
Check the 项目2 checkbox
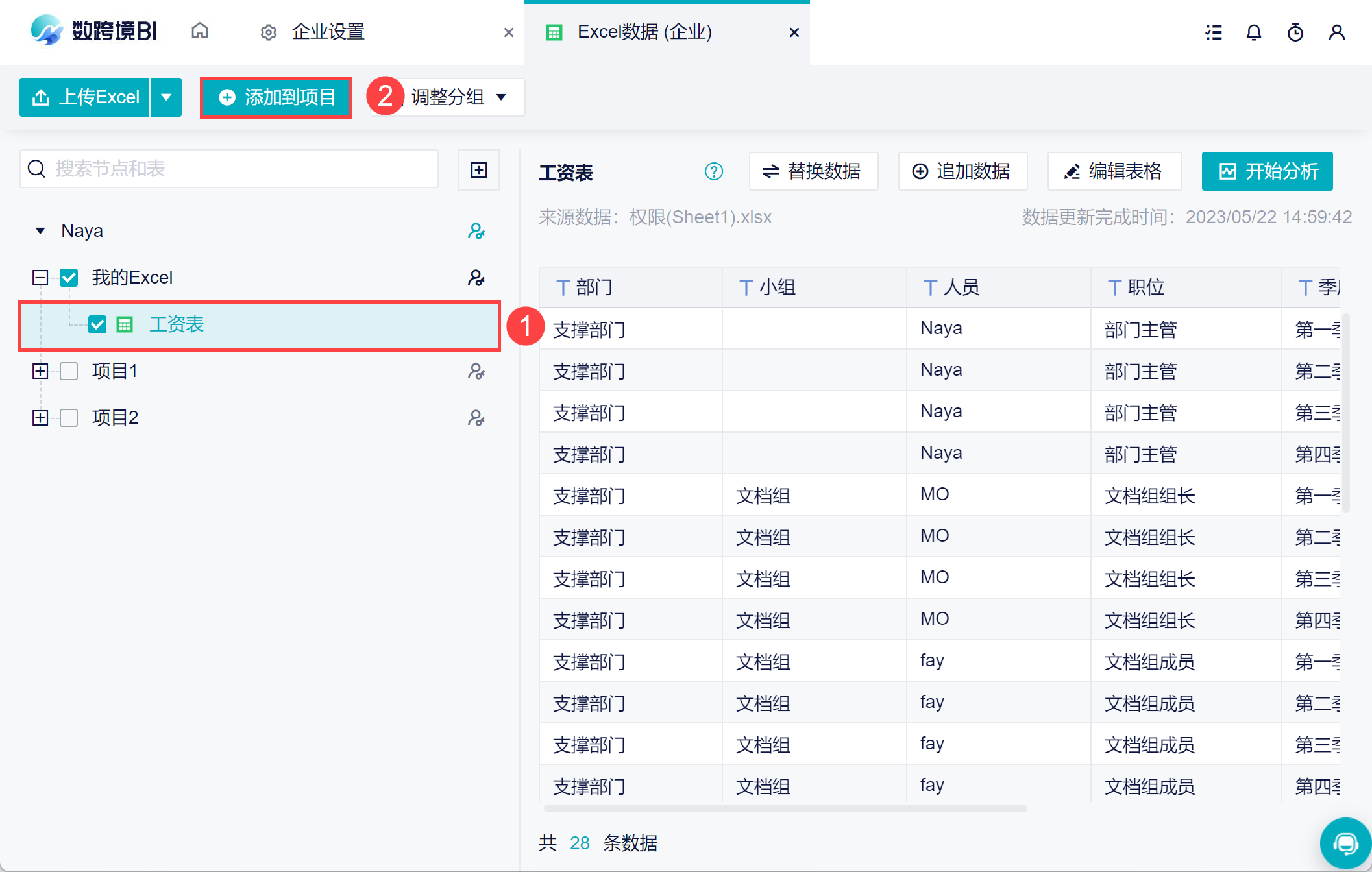click(x=69, y=418)
